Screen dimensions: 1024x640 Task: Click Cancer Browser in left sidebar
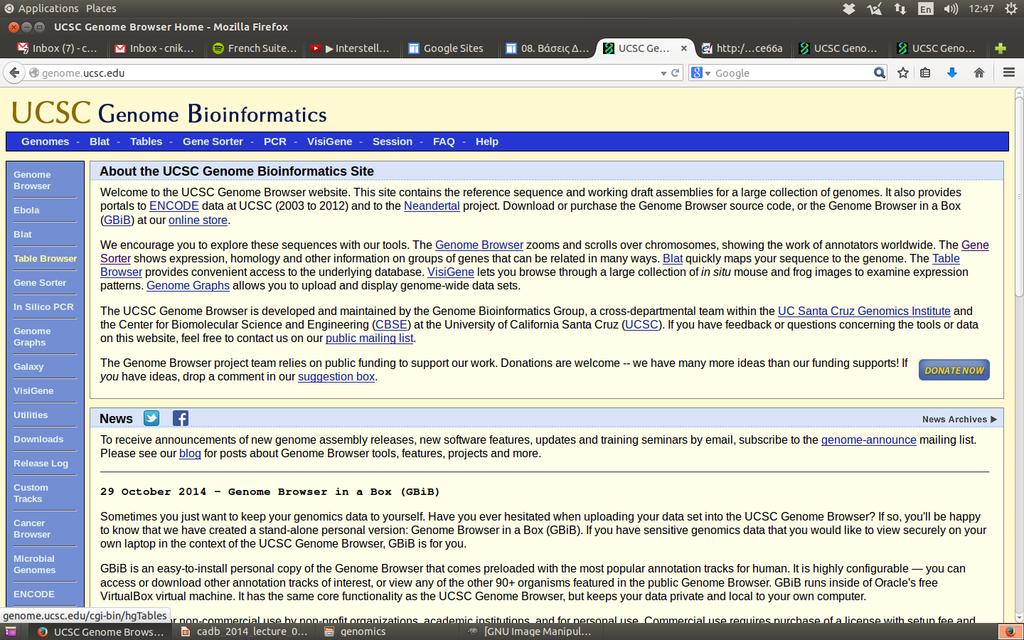(x=32, y=528)
